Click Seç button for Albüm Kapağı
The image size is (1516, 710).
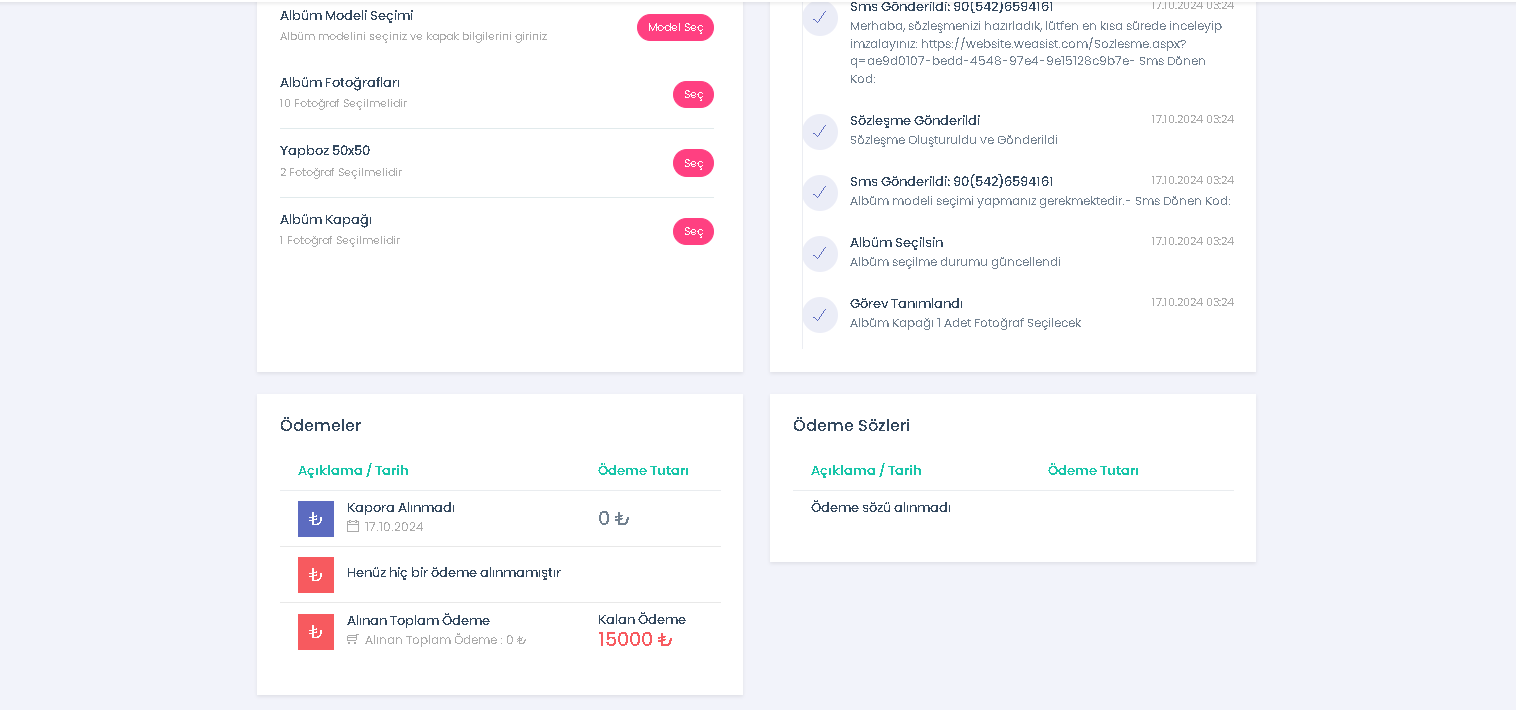click(x=693, y=231)
